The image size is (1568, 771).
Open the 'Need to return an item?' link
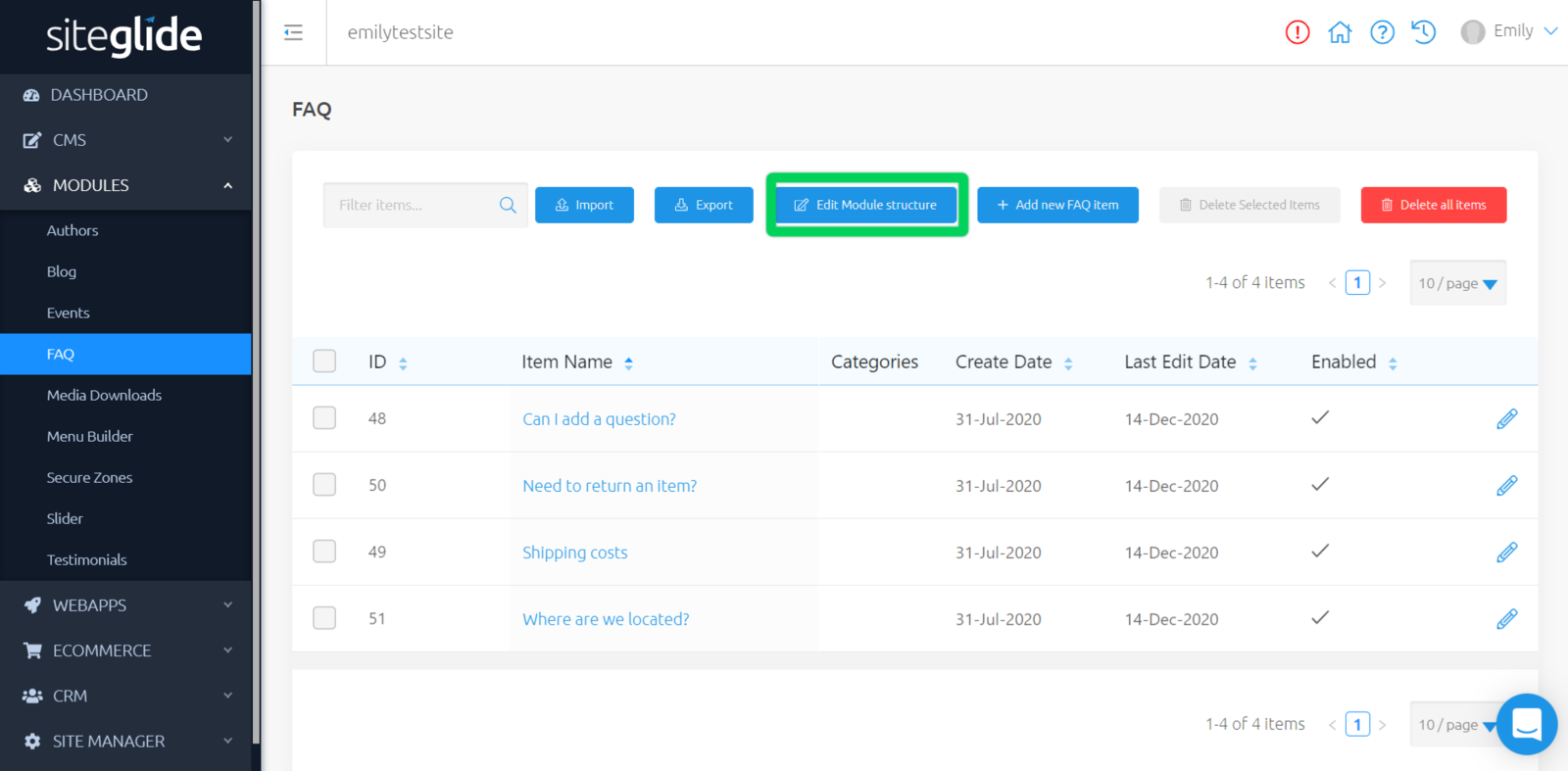[609, 486]
